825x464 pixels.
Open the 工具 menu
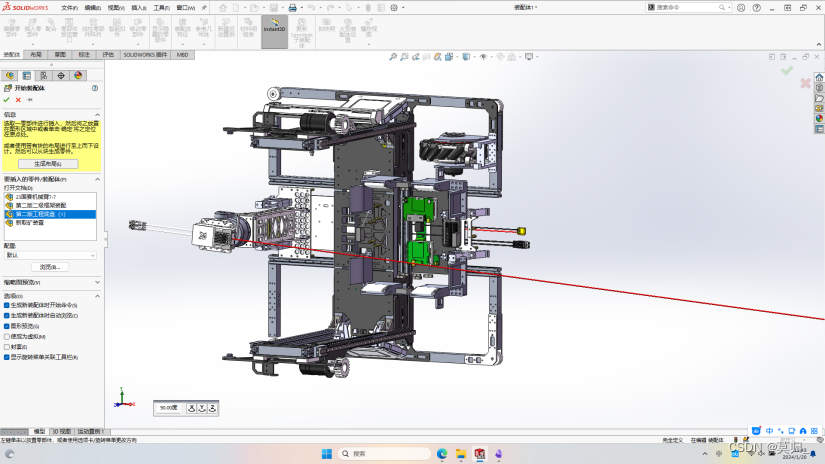coord(162,8)
